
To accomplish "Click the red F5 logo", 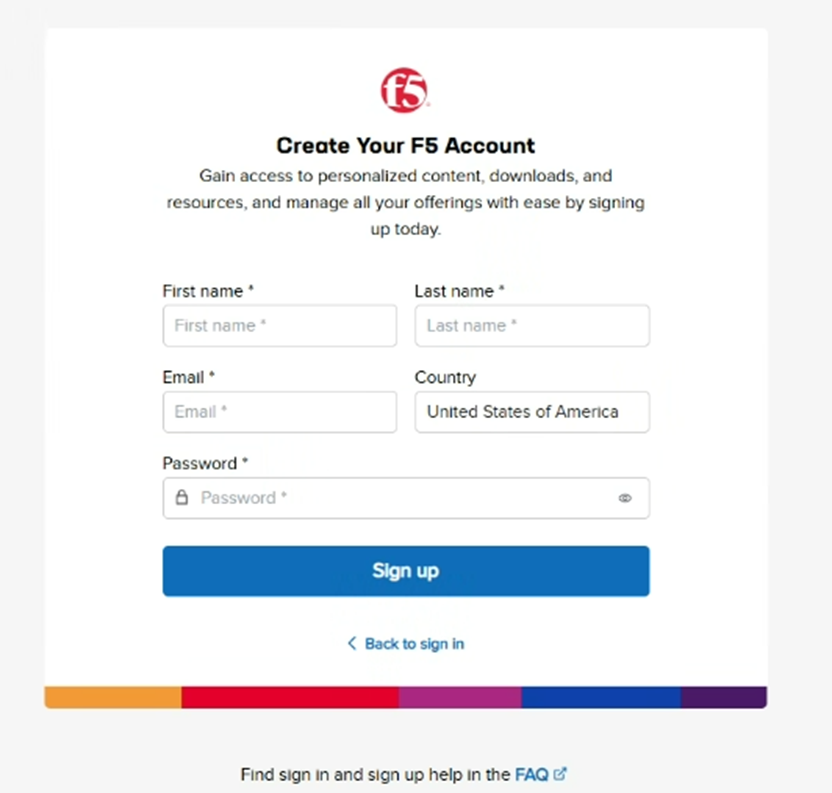I will [405, 90].
